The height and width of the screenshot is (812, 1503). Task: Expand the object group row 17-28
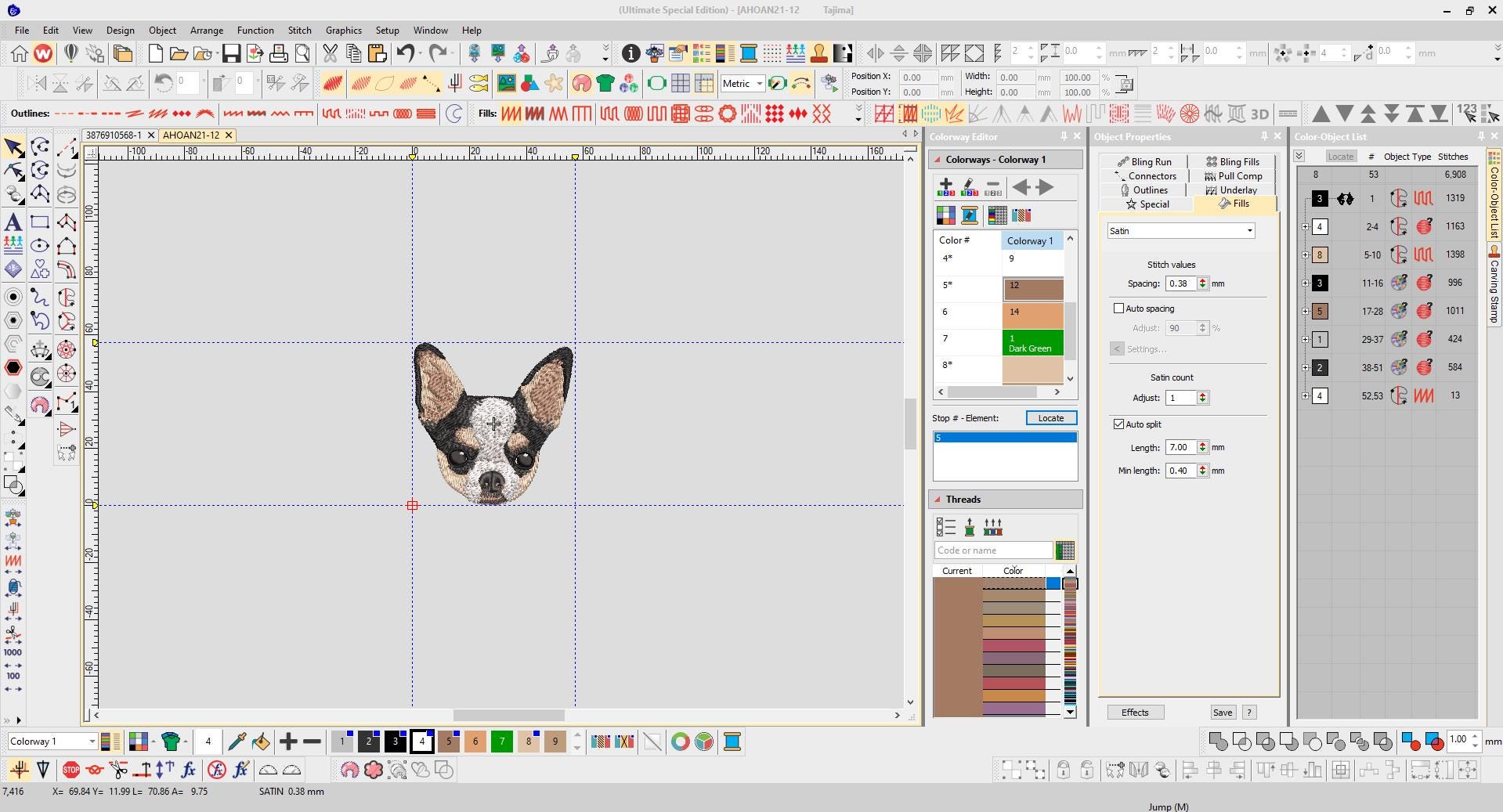1305,311
